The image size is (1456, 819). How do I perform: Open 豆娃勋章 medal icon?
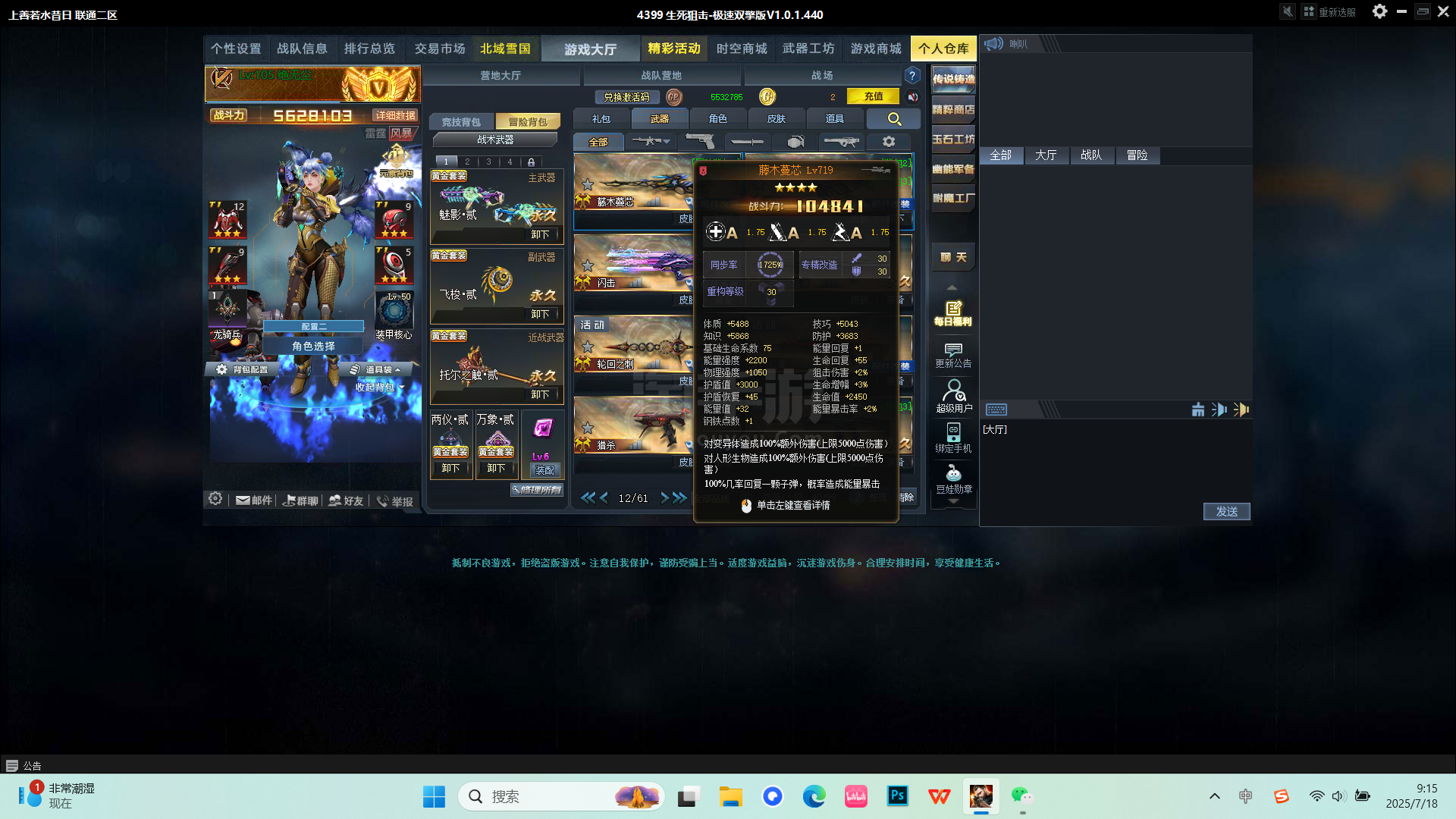click(953, 480)
